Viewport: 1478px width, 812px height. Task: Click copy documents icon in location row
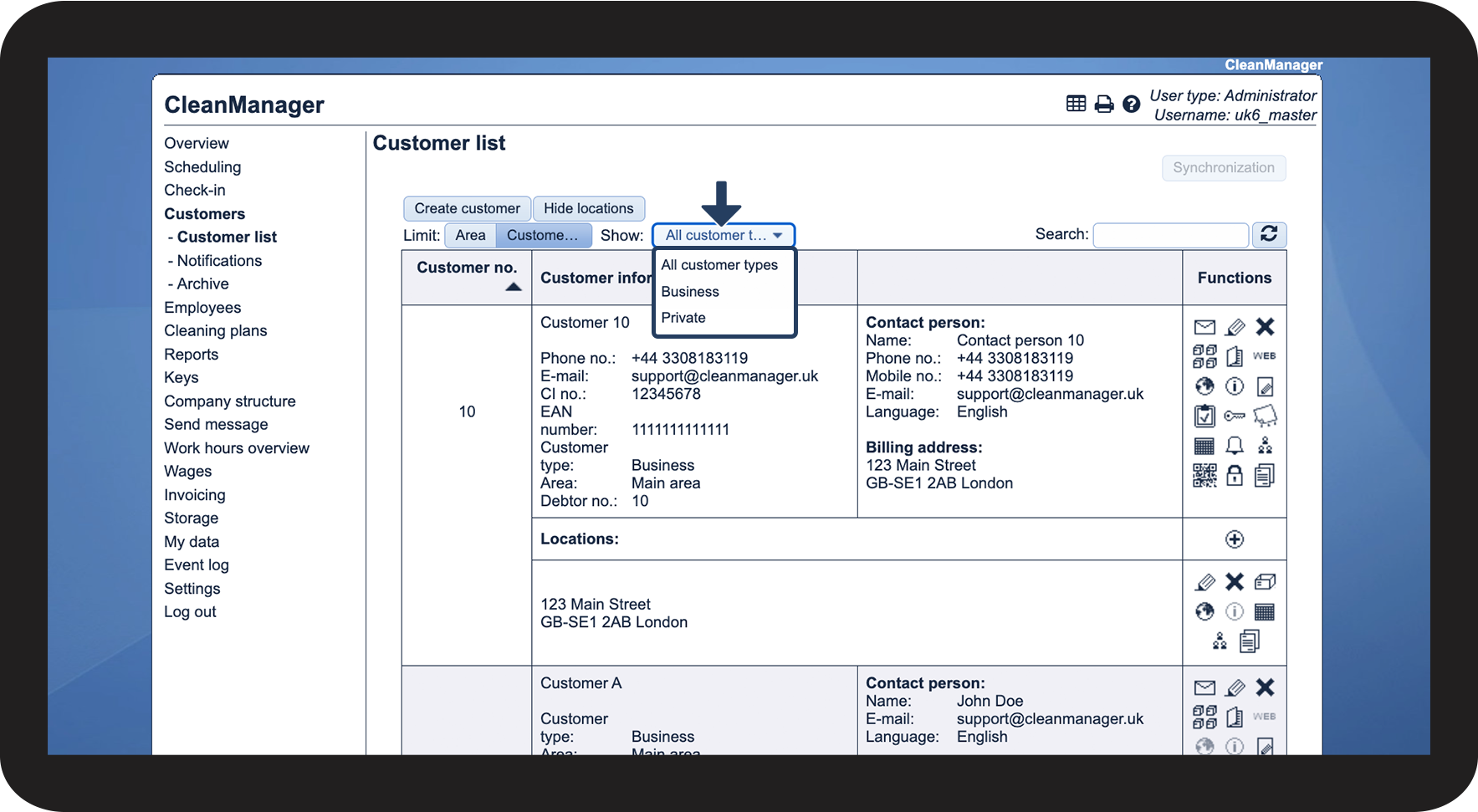click(x=1250, y=641)
